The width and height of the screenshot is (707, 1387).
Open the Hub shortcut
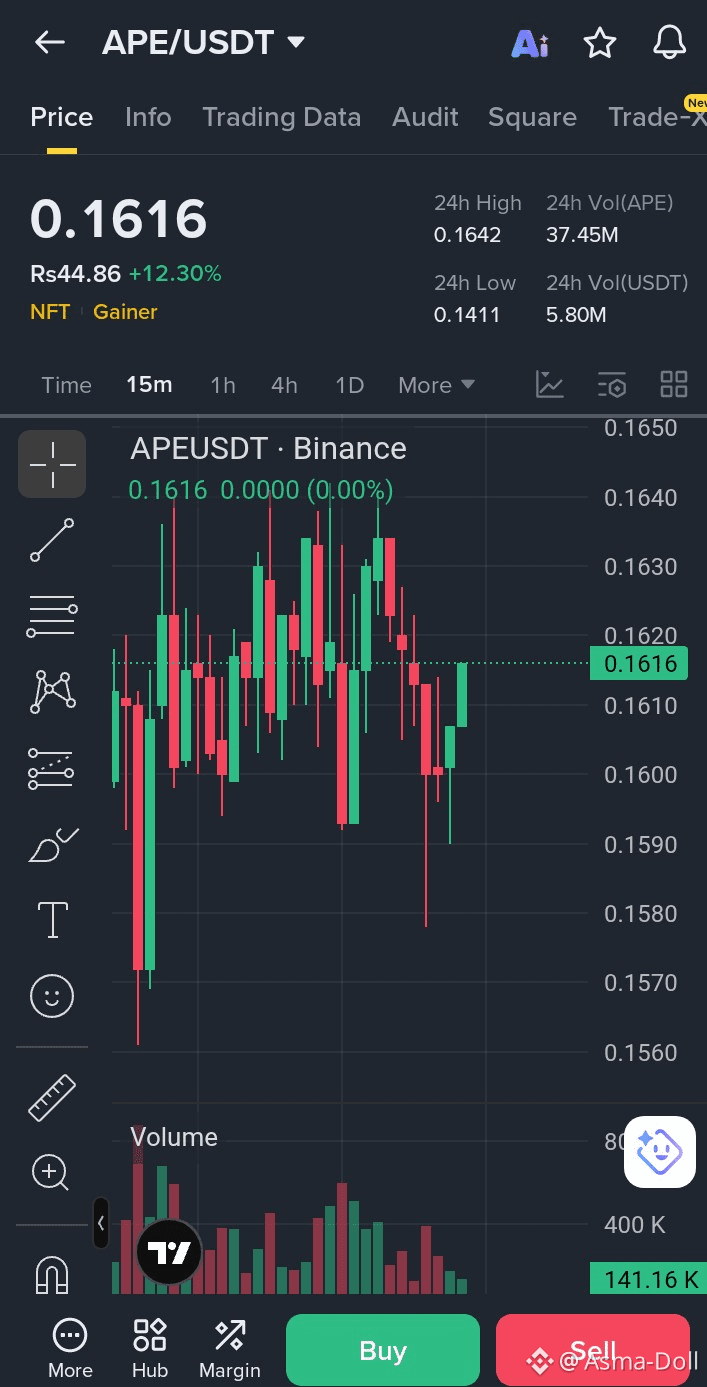point(150,1350)
